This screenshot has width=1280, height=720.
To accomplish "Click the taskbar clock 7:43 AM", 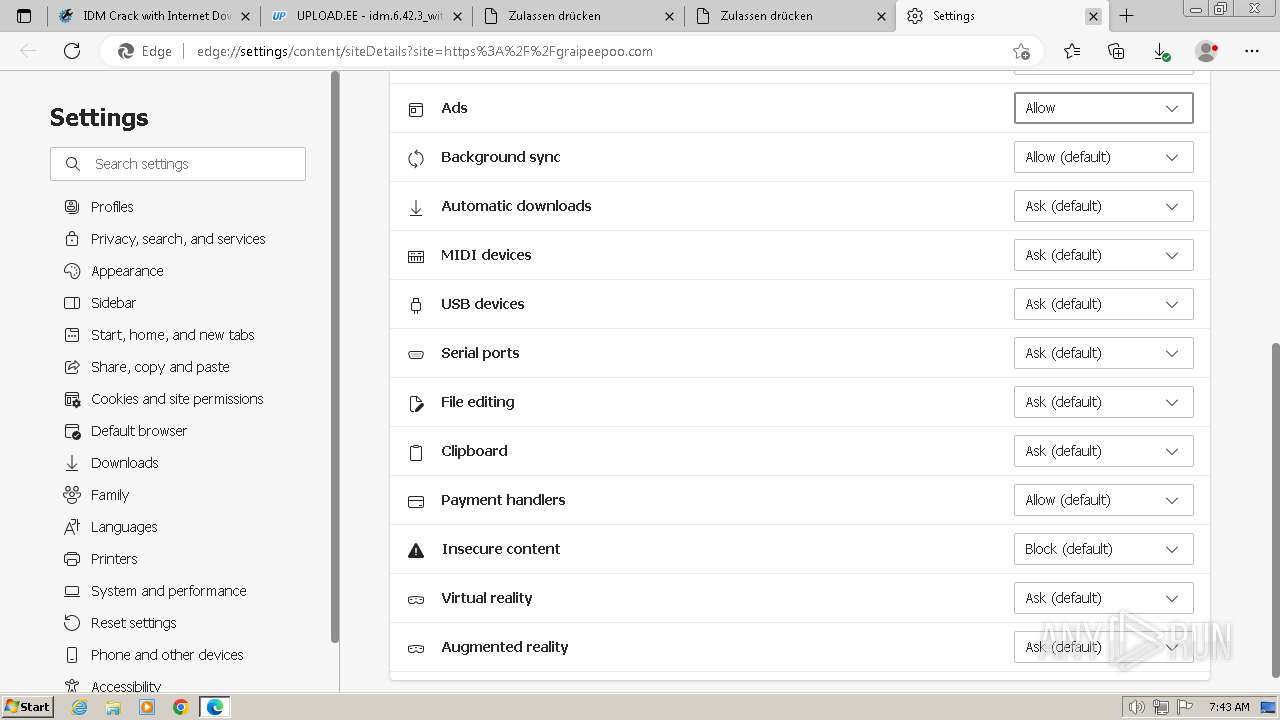I will point(1229,707).
